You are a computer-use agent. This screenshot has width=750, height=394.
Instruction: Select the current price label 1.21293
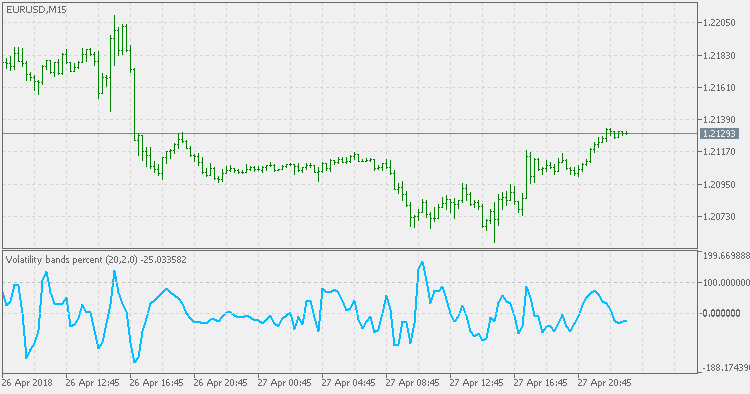(719, 133)
